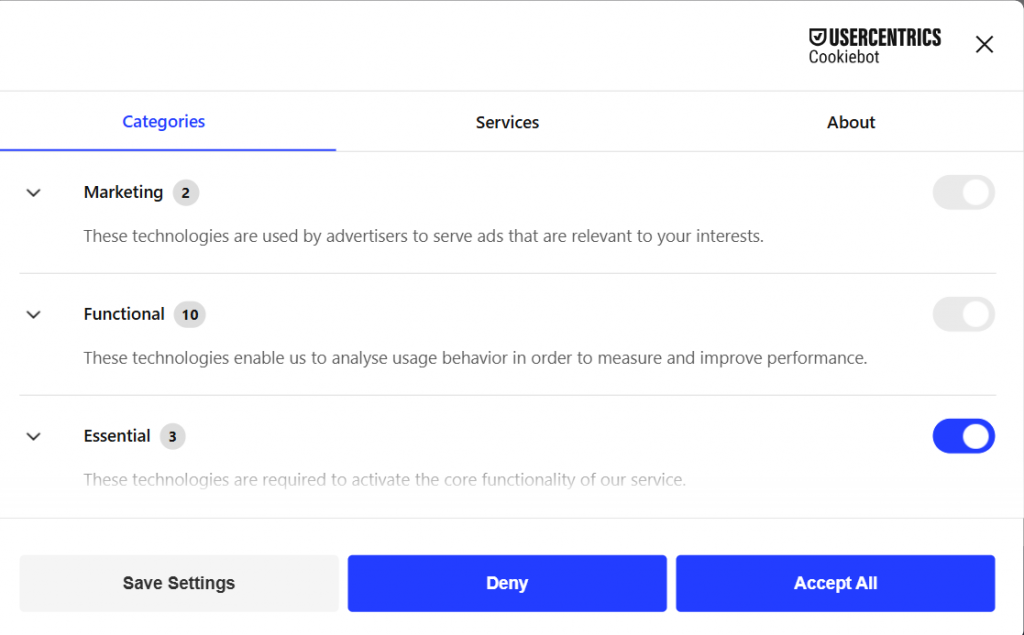The width and height of the screenshot is (1024, 635).
Task: Turn on the Functional cookies toggle
Action: tap(963, 315)
